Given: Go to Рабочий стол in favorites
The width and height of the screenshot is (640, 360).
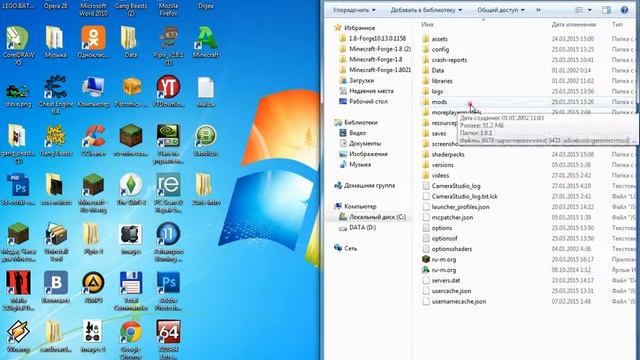Looking at the screenshot, I should coord(368,101).
